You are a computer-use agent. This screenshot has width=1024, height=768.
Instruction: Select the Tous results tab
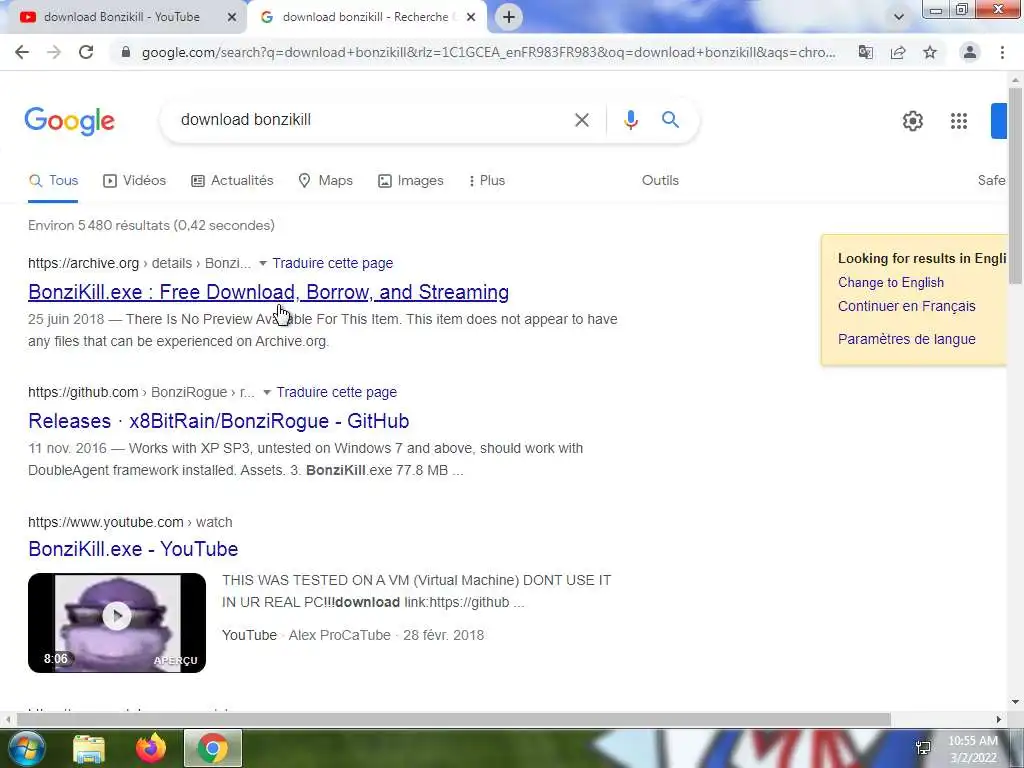pyautogui.click(x=53, y=180)
